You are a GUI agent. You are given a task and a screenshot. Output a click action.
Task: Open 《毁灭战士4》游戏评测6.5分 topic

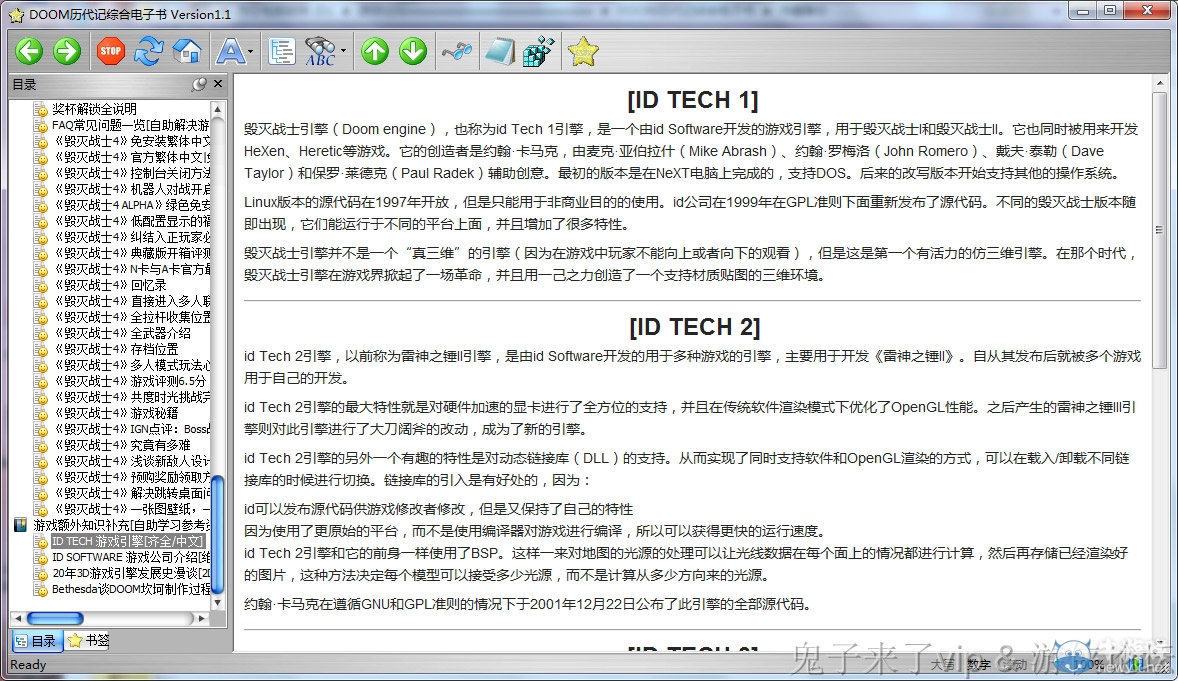pyautogui.click(x=129, y=382)
